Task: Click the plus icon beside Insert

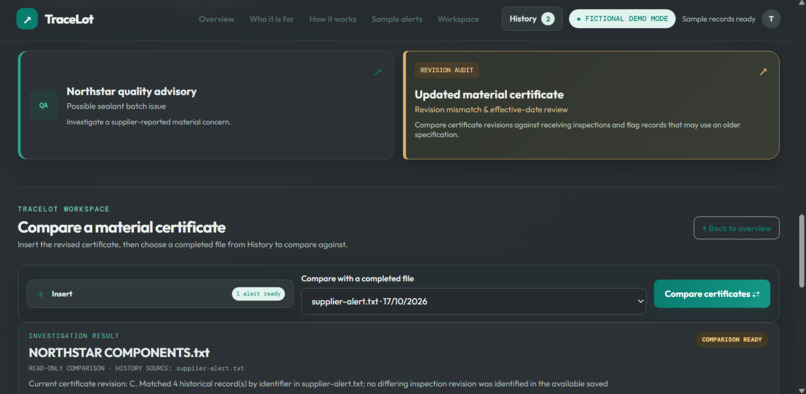Action: pyautogui.click(x=41, y=294)
